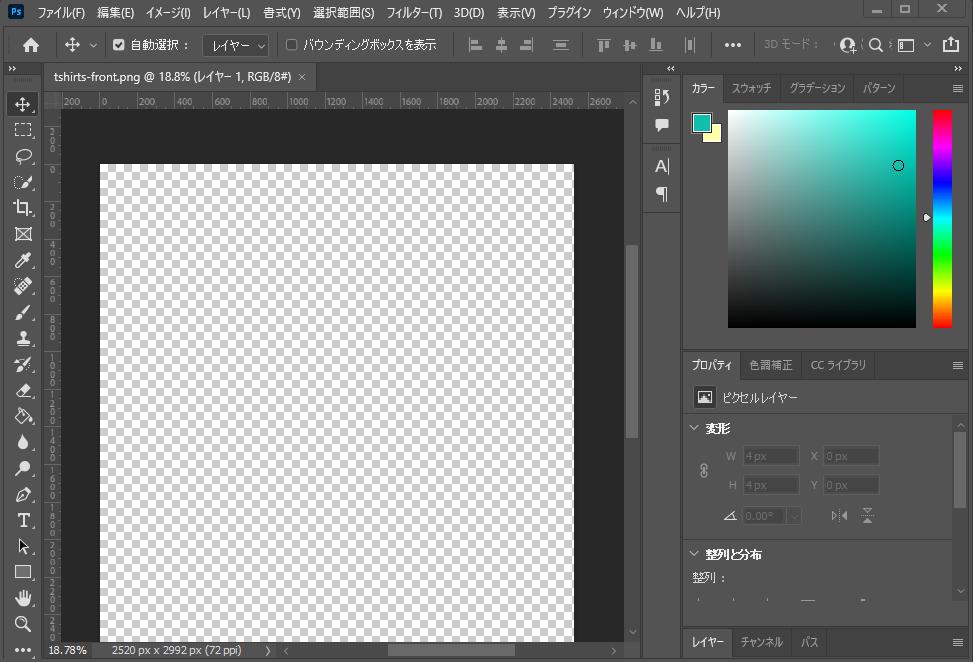Viewport: 973px width, 662px height.
Task: Select the Lasso tool
Action: (x=23, y=156)
